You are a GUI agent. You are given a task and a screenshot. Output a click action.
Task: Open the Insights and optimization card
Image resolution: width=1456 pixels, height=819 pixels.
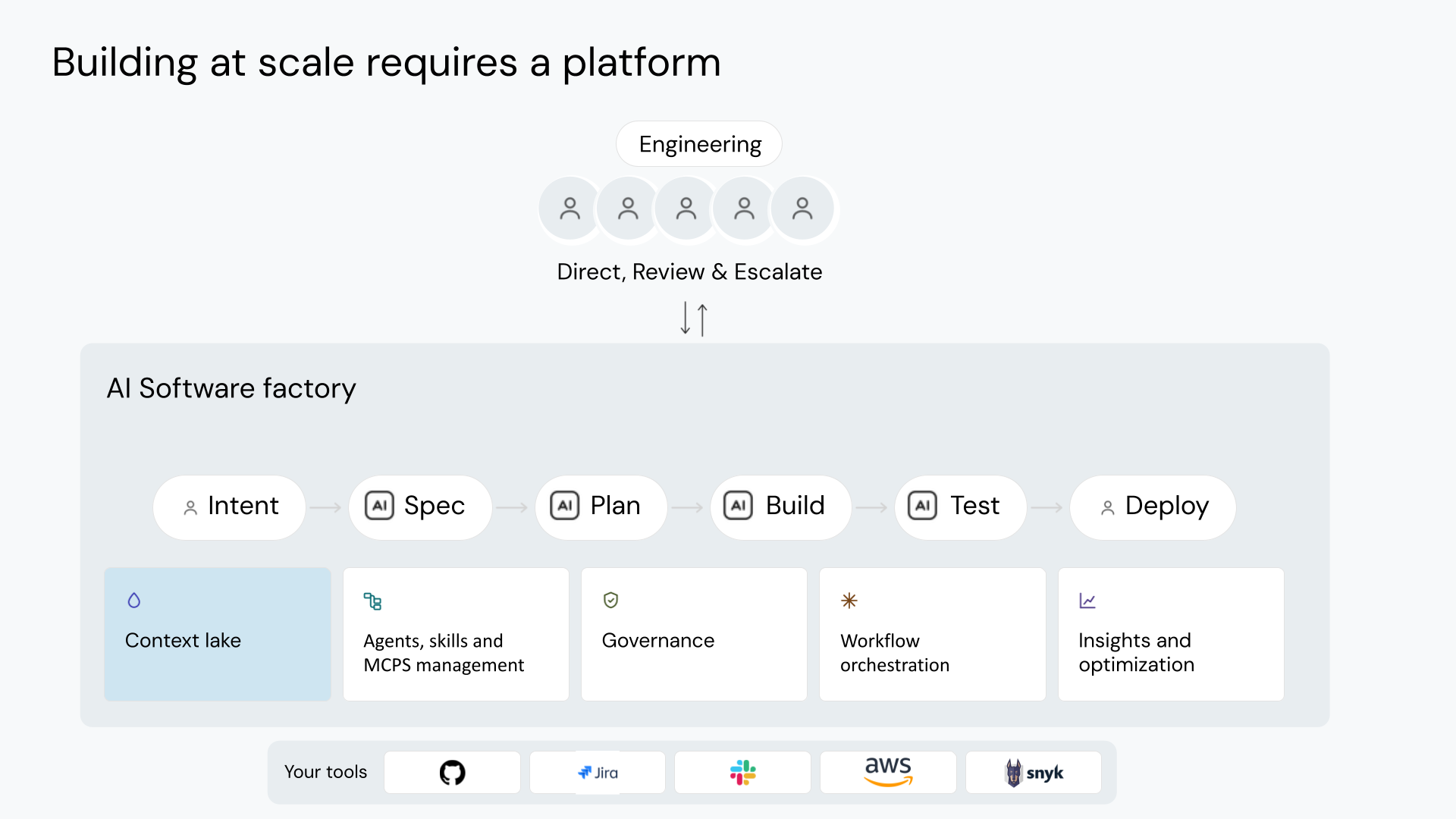point(1171,634)
